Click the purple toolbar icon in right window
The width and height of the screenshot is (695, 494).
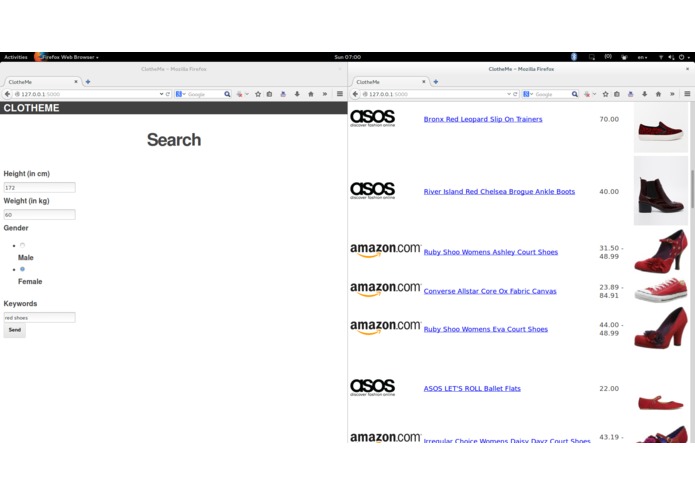coord(630,94)
